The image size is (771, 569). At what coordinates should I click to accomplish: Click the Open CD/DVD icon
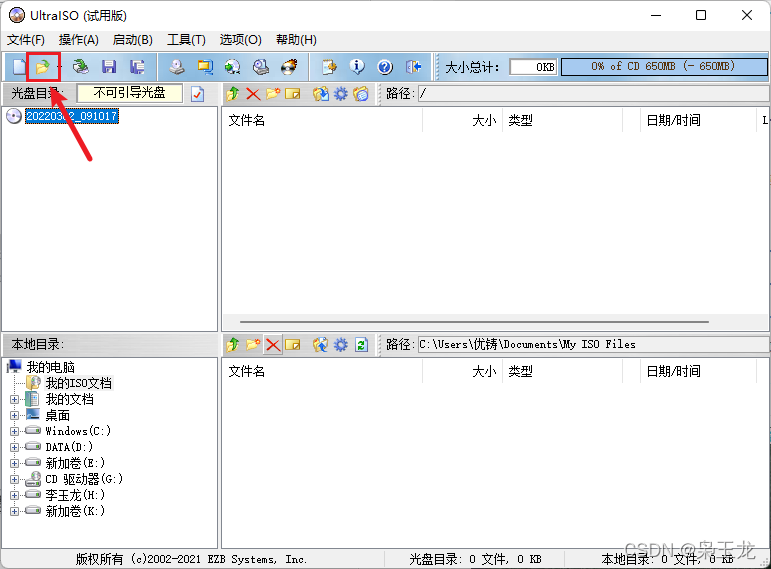click(x=81, y=66)
